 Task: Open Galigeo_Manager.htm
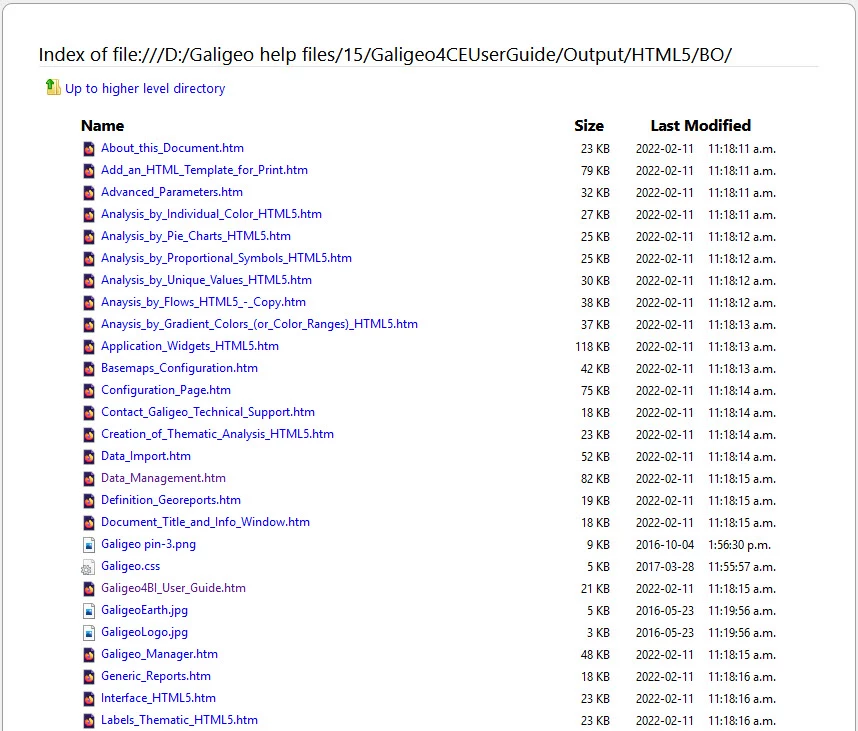159,654
